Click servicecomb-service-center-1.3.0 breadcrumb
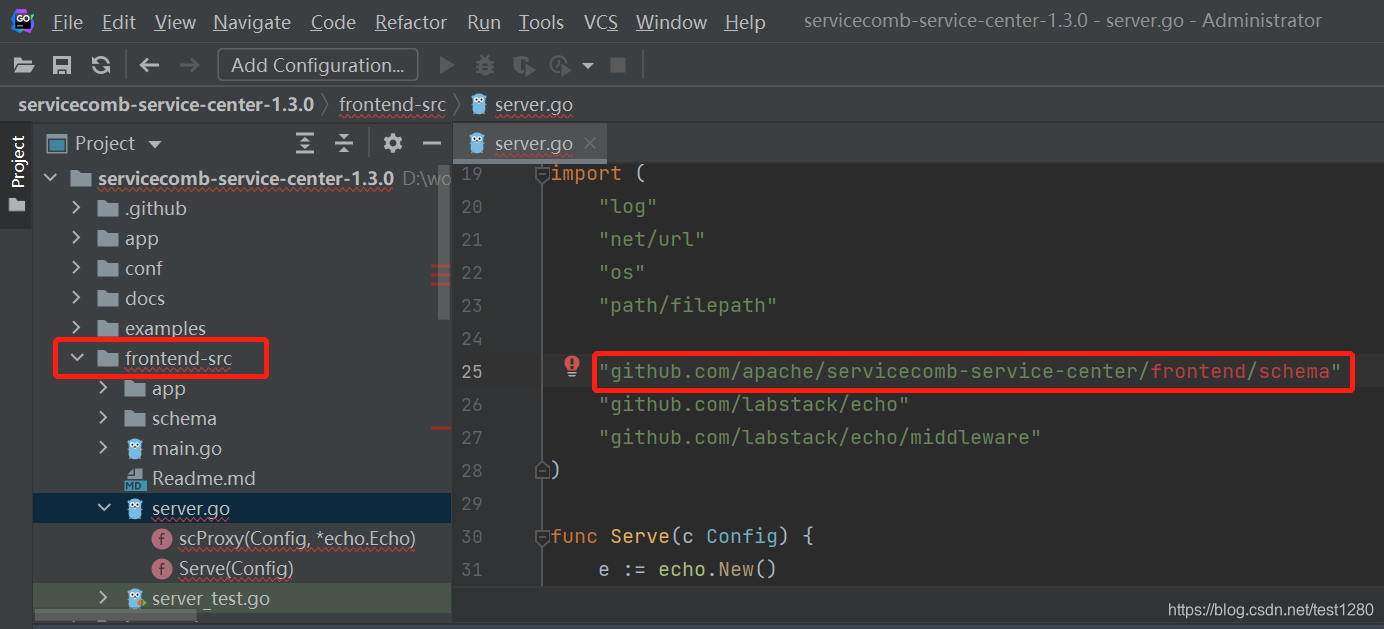 [166, 104]
